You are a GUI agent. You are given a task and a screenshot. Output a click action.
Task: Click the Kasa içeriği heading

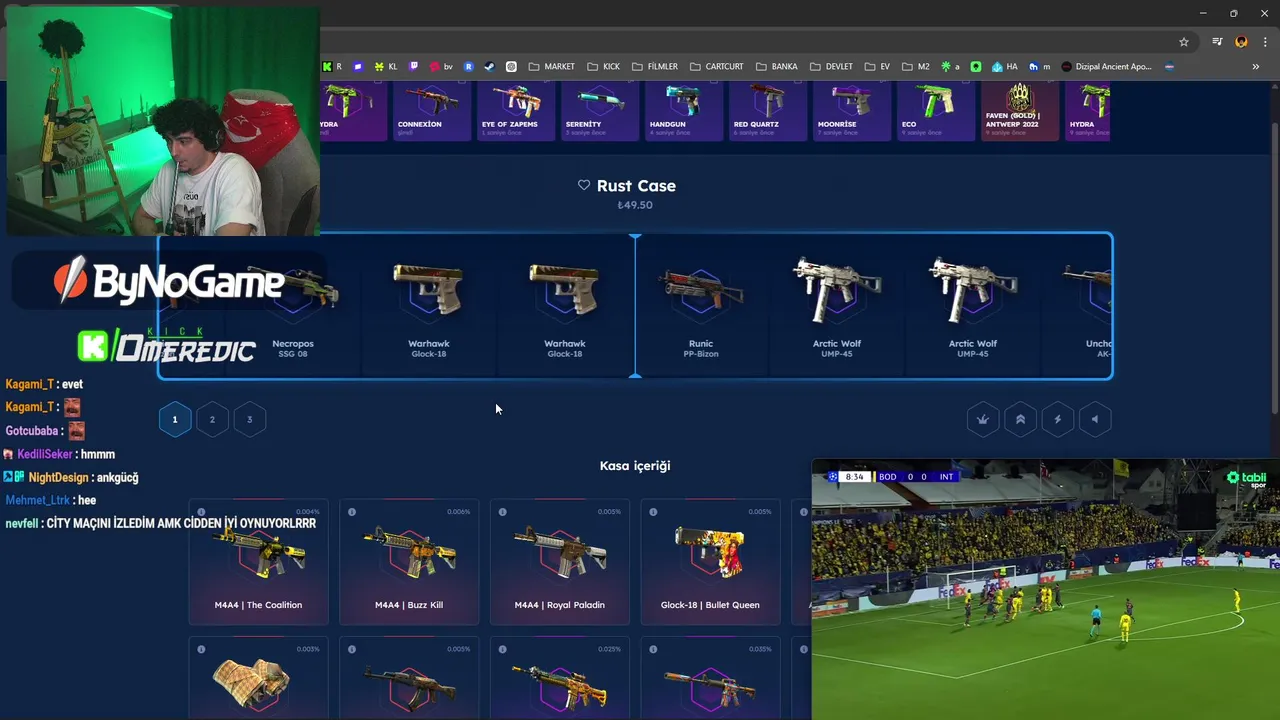point(635,466)
